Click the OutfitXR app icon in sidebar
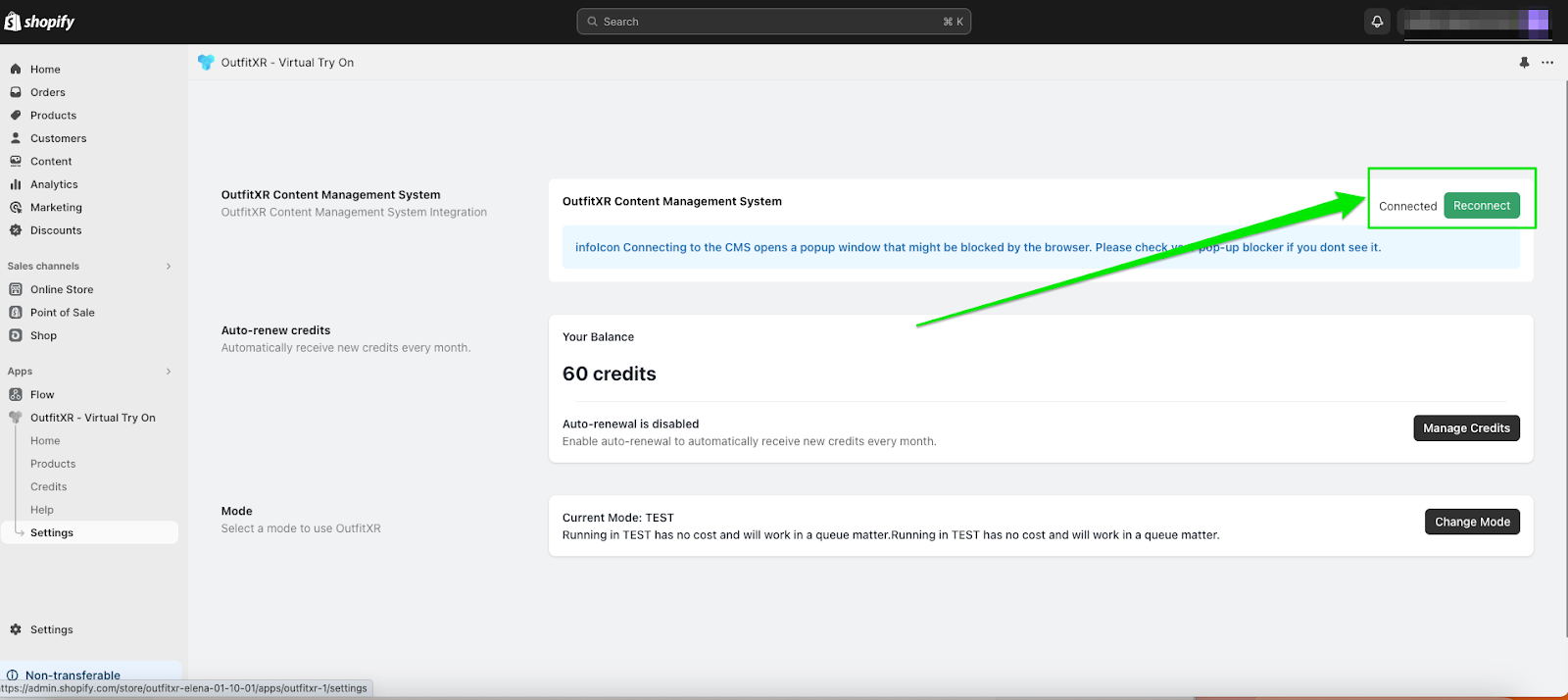The image size is (1568, 700). pos(16,418)
